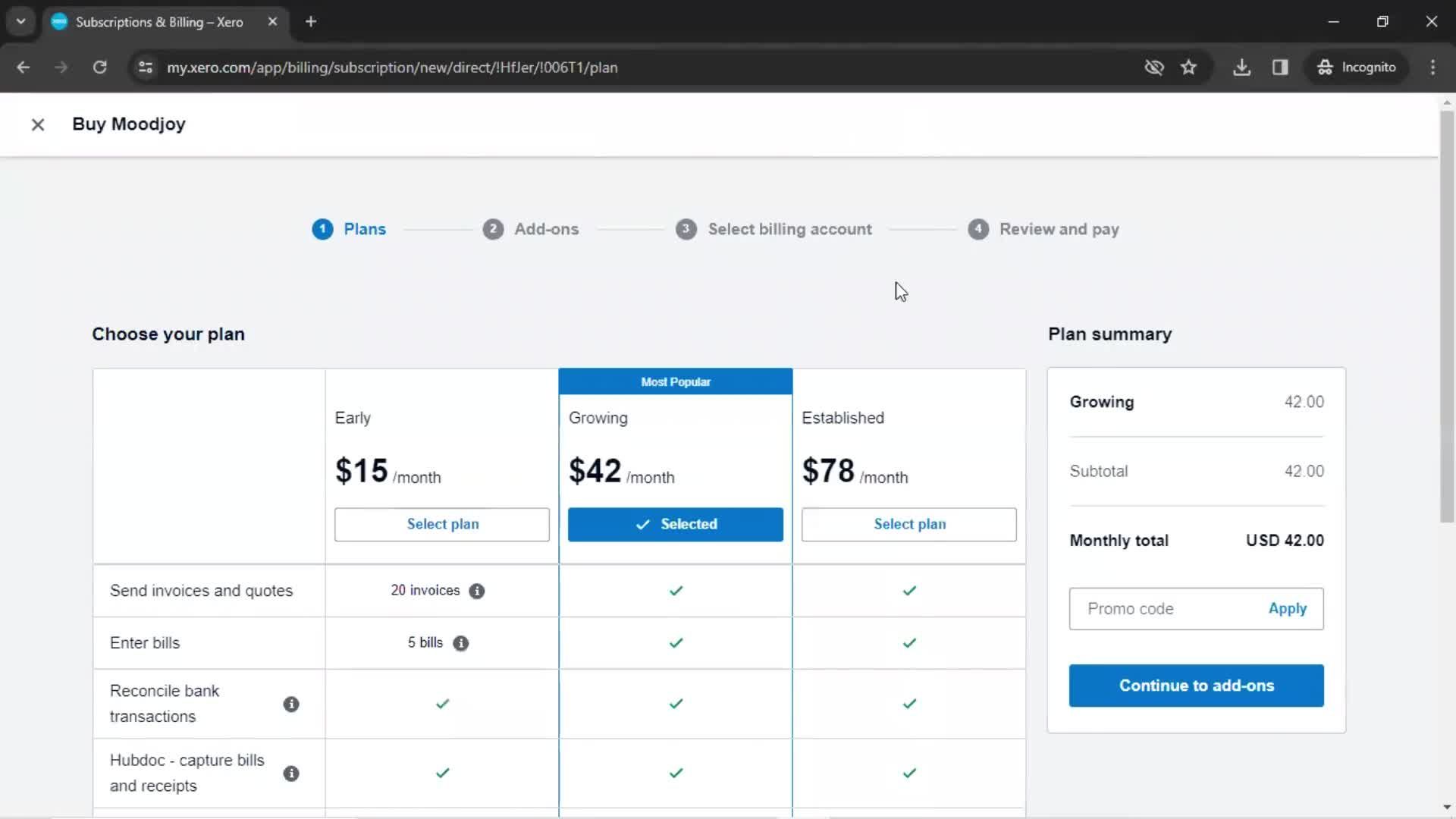Go to step 2 Add-ons
The width and height of the screenshot is (1456, 819).
tap(531, 229)
